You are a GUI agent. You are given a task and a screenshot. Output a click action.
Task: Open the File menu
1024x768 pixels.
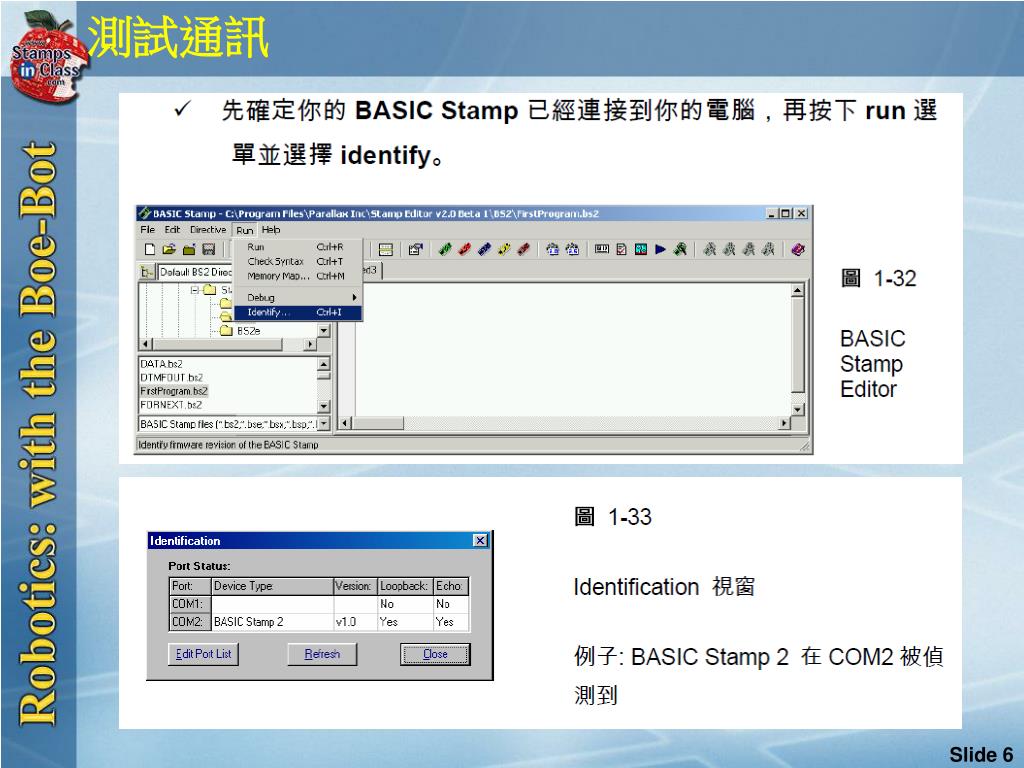[x=148, y=230]
